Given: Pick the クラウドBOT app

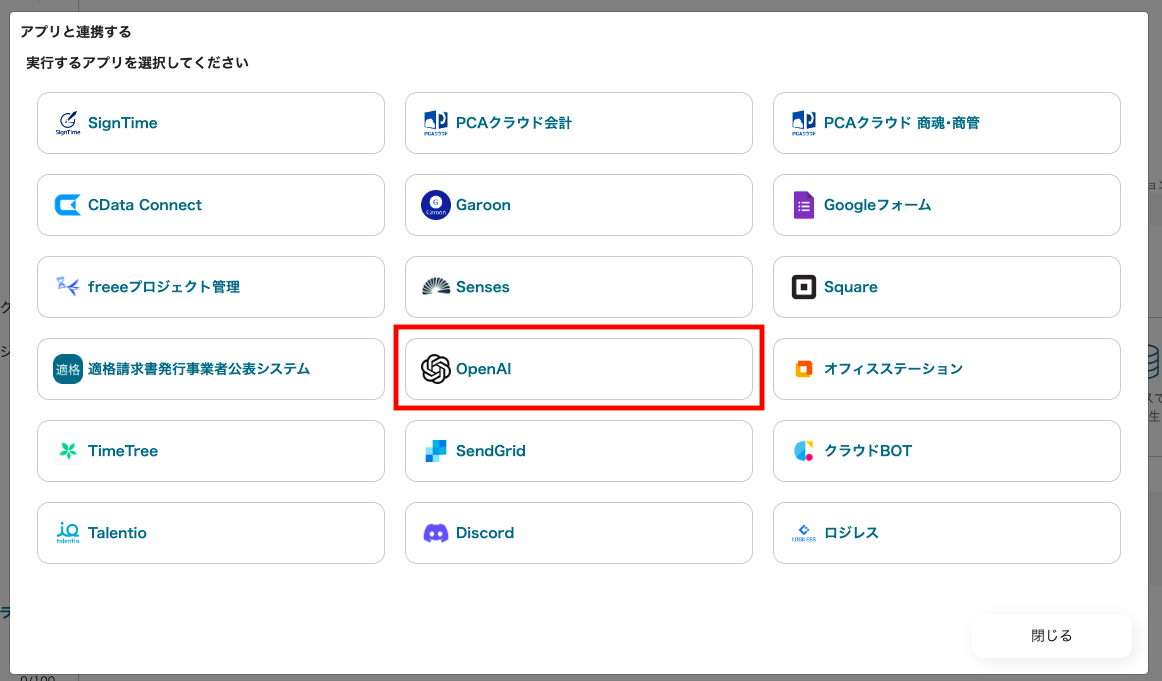Looking at the screenshot, I should pos(946,451).
